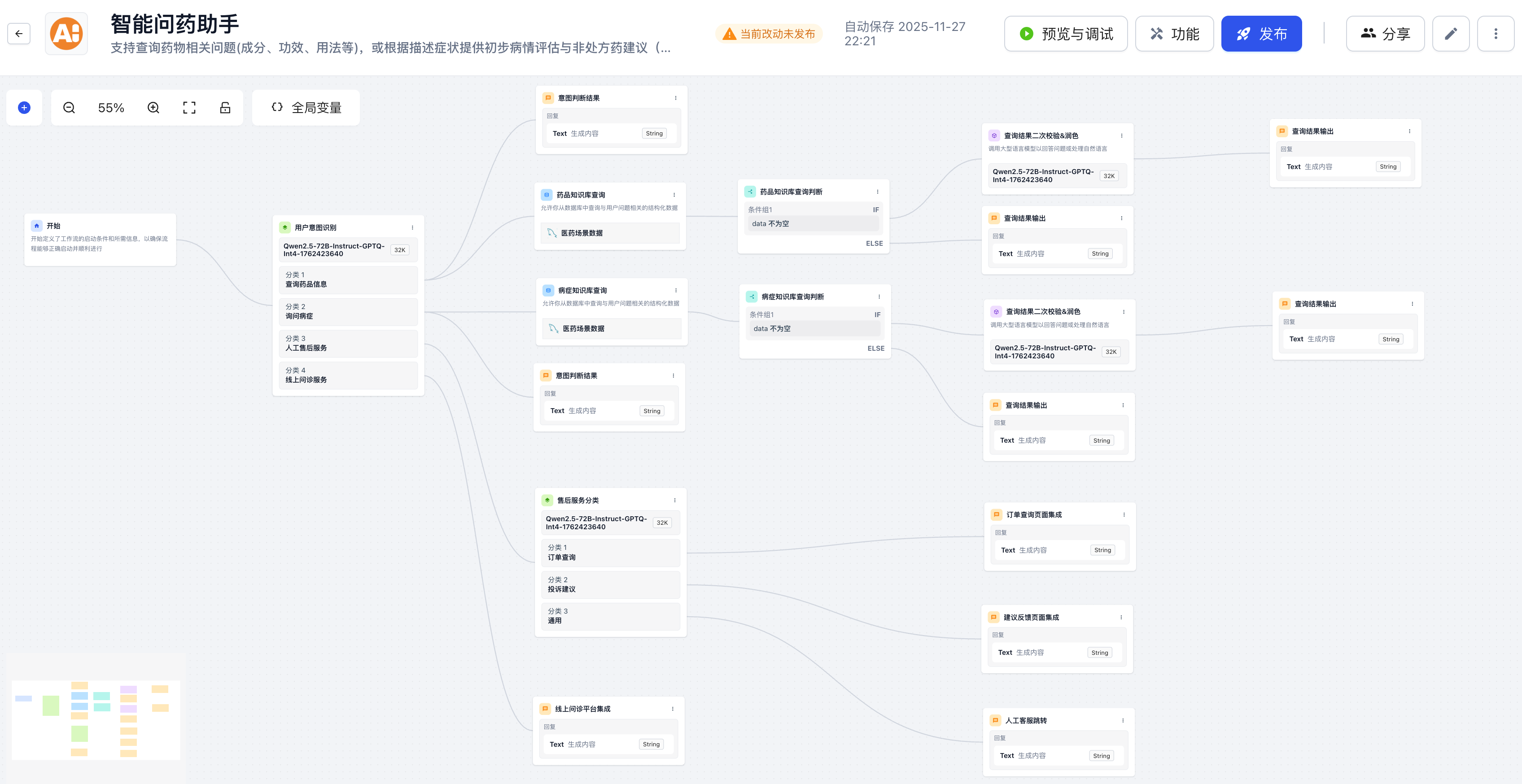Click the rocket icon inside the 发布 button
The height and width of the screenshot is (784, 1522).
point(1243,34)
